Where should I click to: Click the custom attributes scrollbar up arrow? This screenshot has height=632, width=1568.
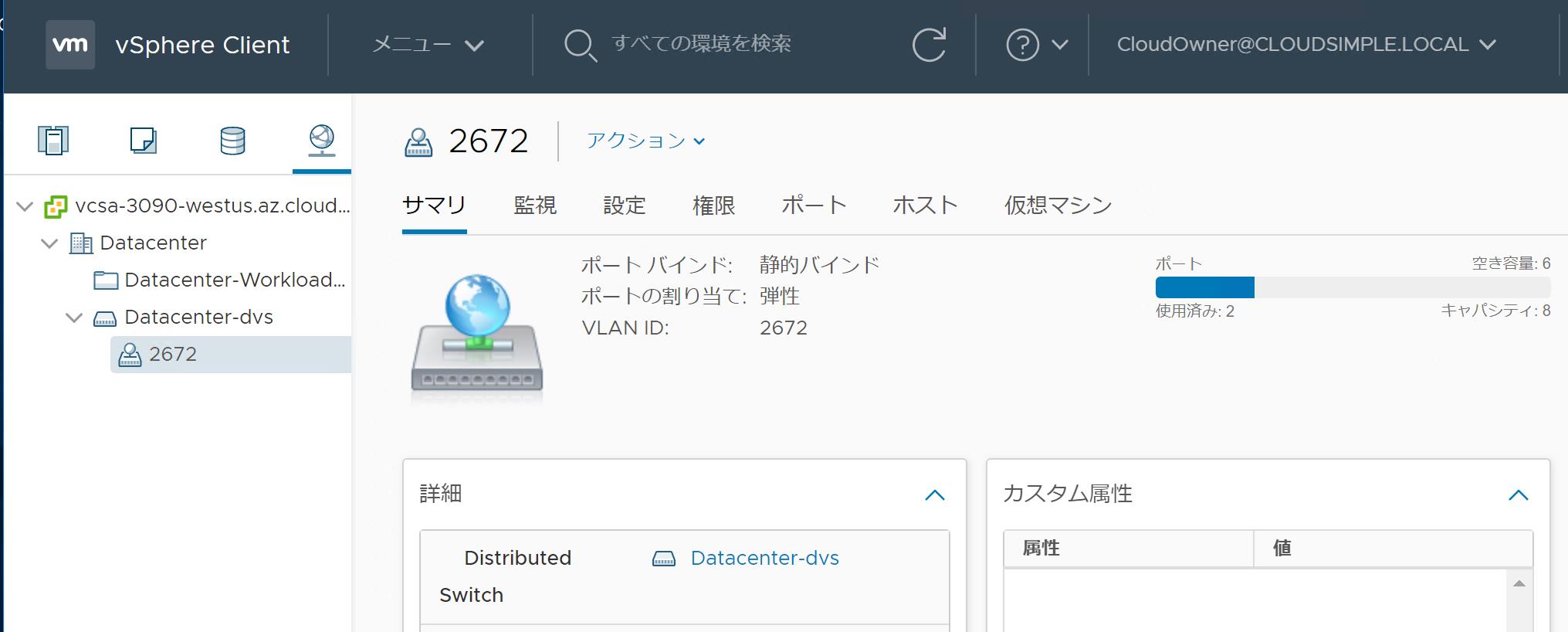(x=1519, y=583)
